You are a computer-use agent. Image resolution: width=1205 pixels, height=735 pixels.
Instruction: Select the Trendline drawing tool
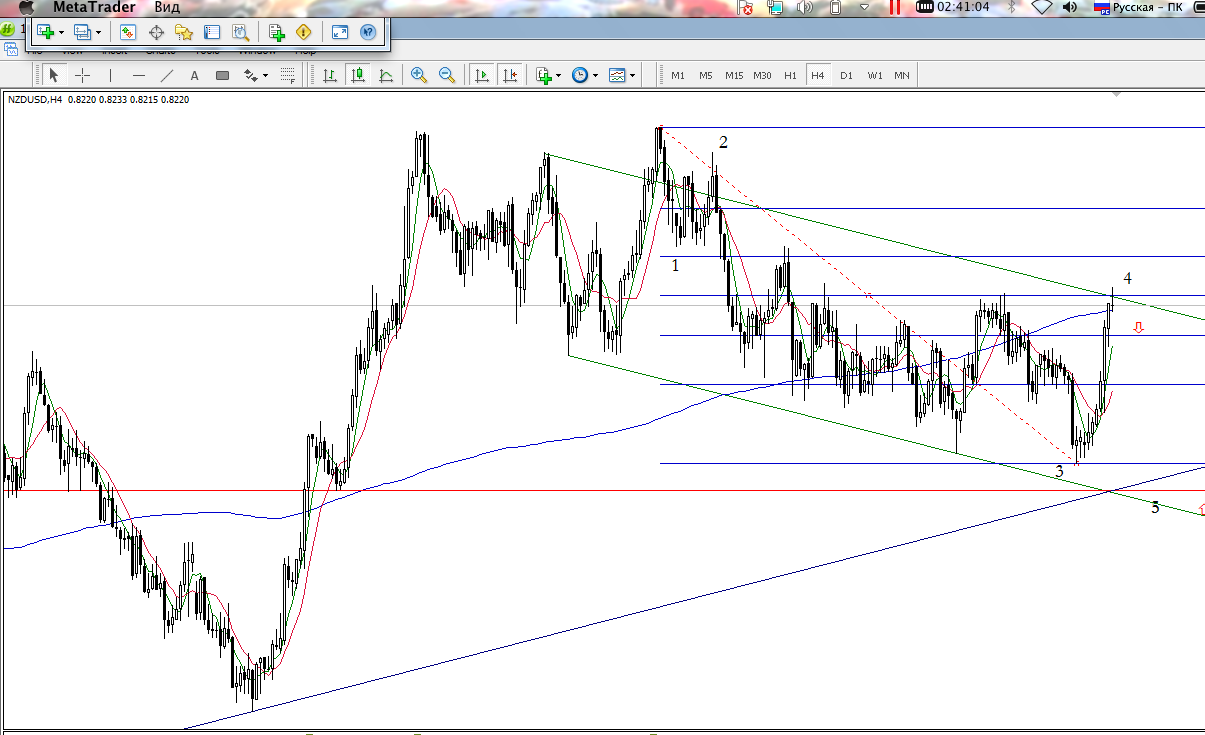(x=166, y=75)
